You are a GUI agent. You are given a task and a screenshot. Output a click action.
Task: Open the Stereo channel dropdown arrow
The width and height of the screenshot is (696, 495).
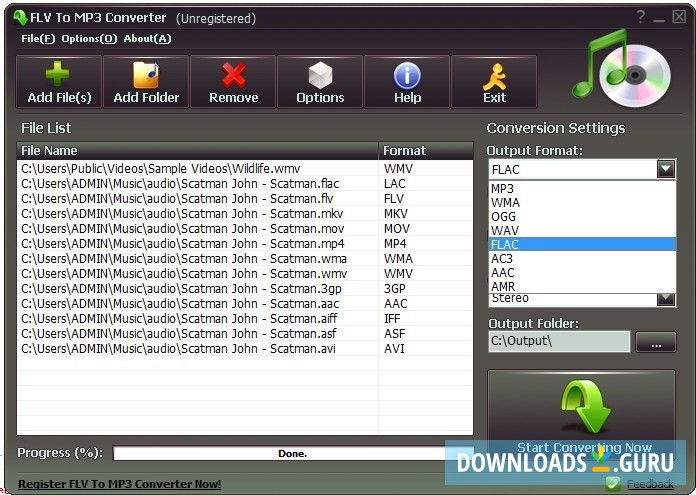click(665, 299)
